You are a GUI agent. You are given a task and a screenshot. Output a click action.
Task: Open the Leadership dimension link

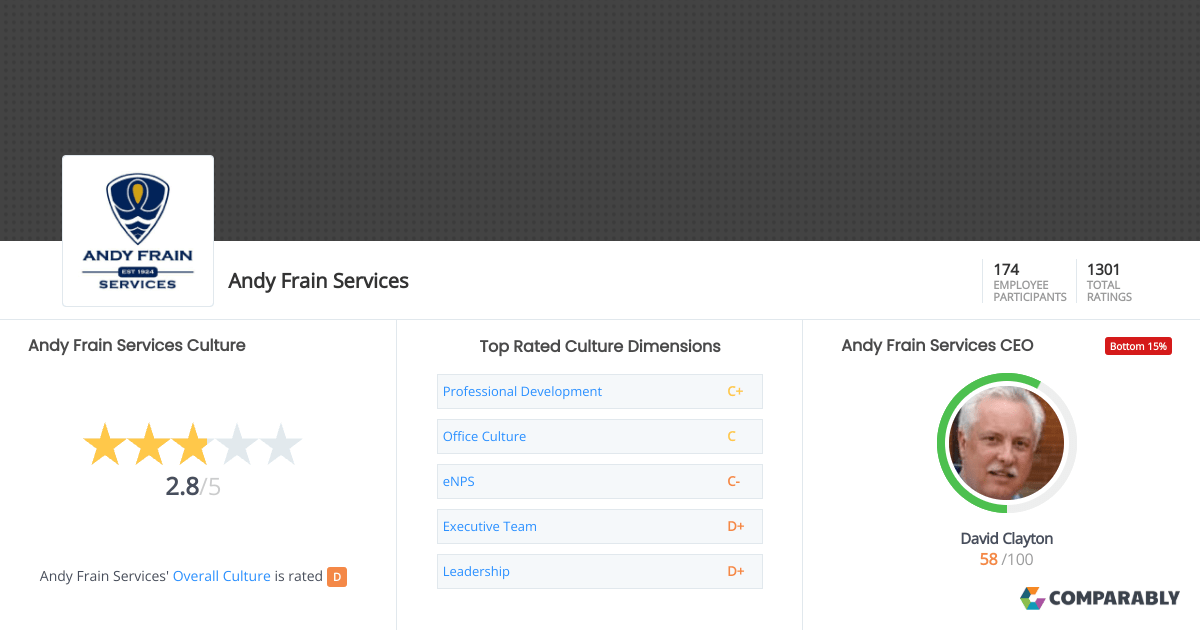(476, 571)
